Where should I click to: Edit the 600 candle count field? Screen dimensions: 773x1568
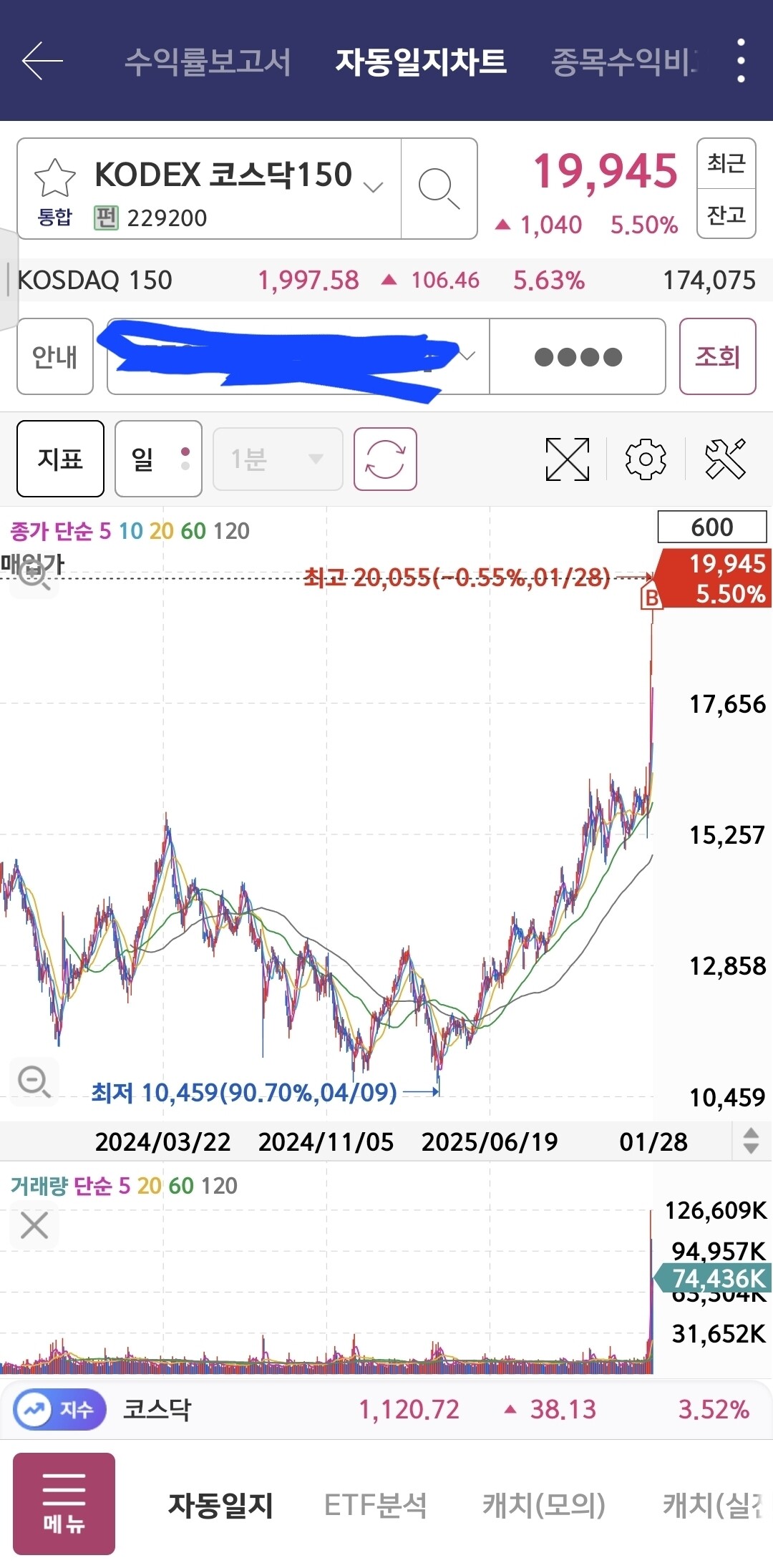click(712, 527)
